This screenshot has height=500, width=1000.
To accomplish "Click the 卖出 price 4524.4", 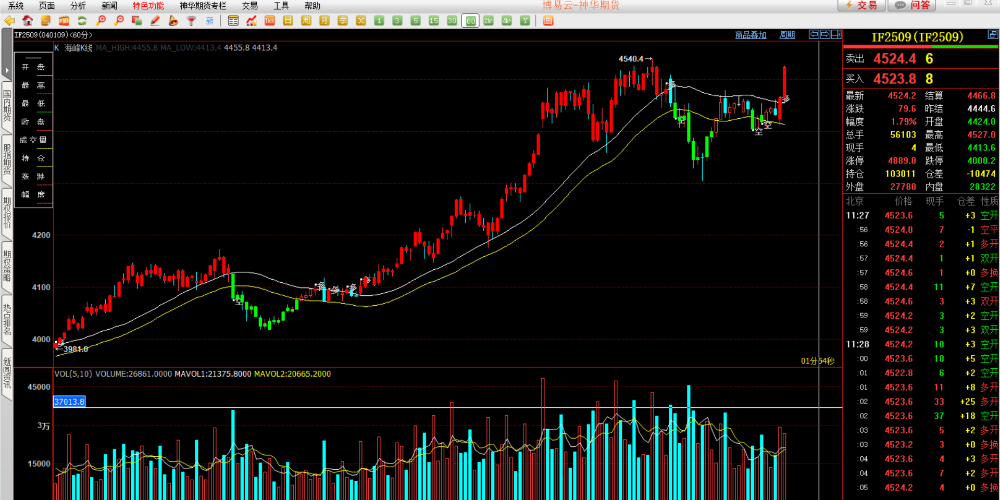I will [x=894, y=59].
